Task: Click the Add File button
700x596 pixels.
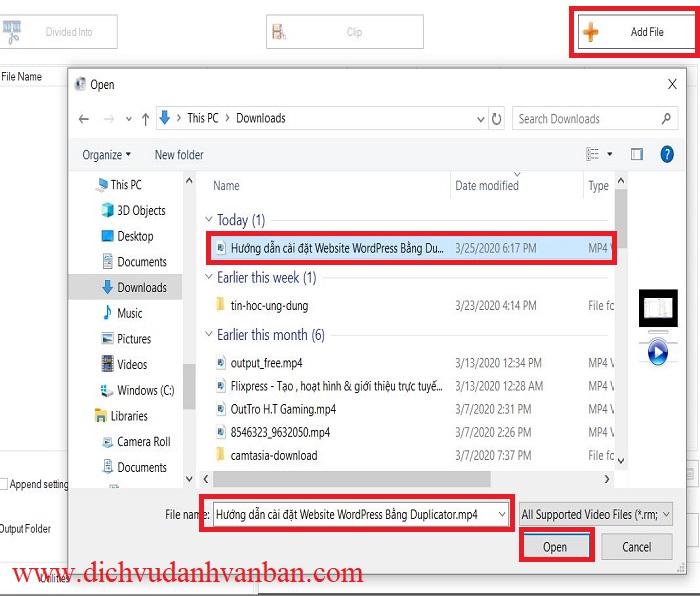Action: tap(637, 32)
